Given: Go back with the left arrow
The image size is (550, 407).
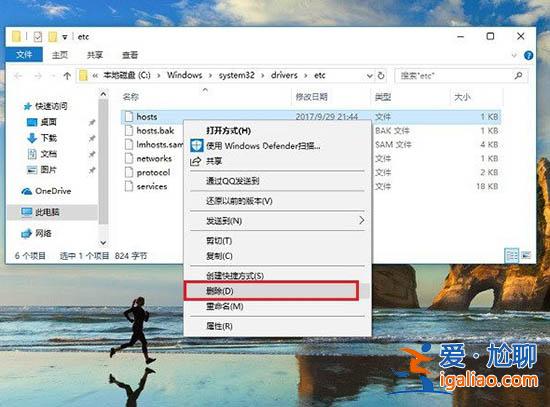Looking at the screenshot, I should point(19,75).
